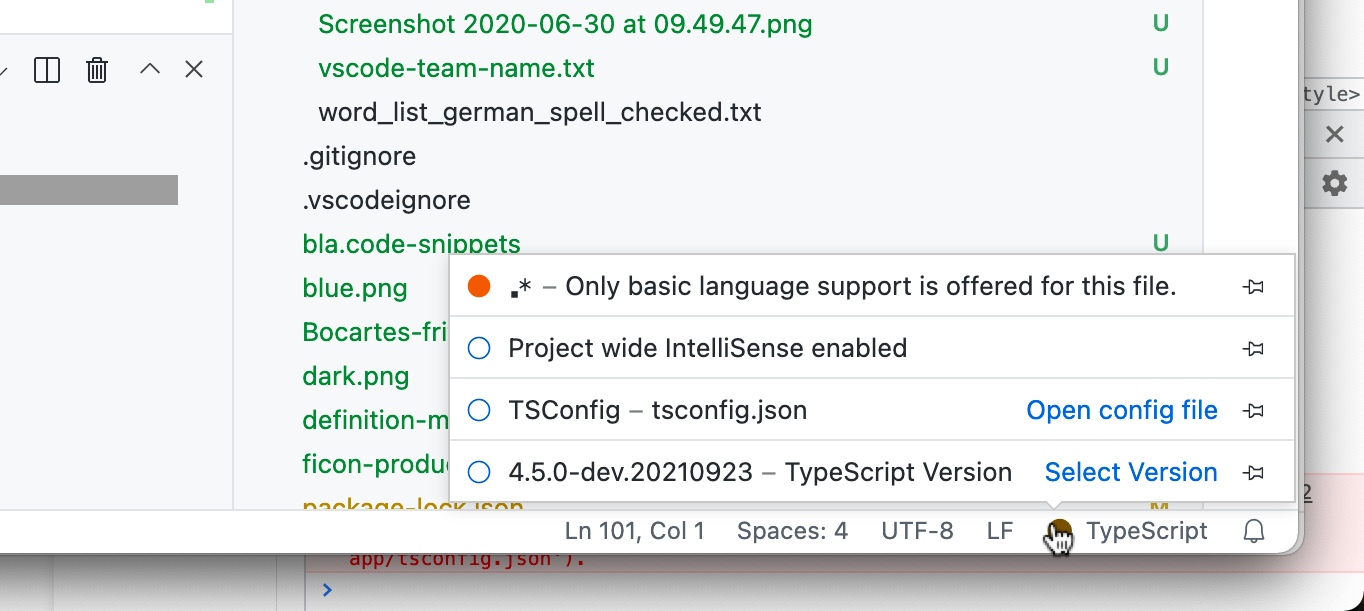Pin the TypeScript Version status entry

[1254, 472]
